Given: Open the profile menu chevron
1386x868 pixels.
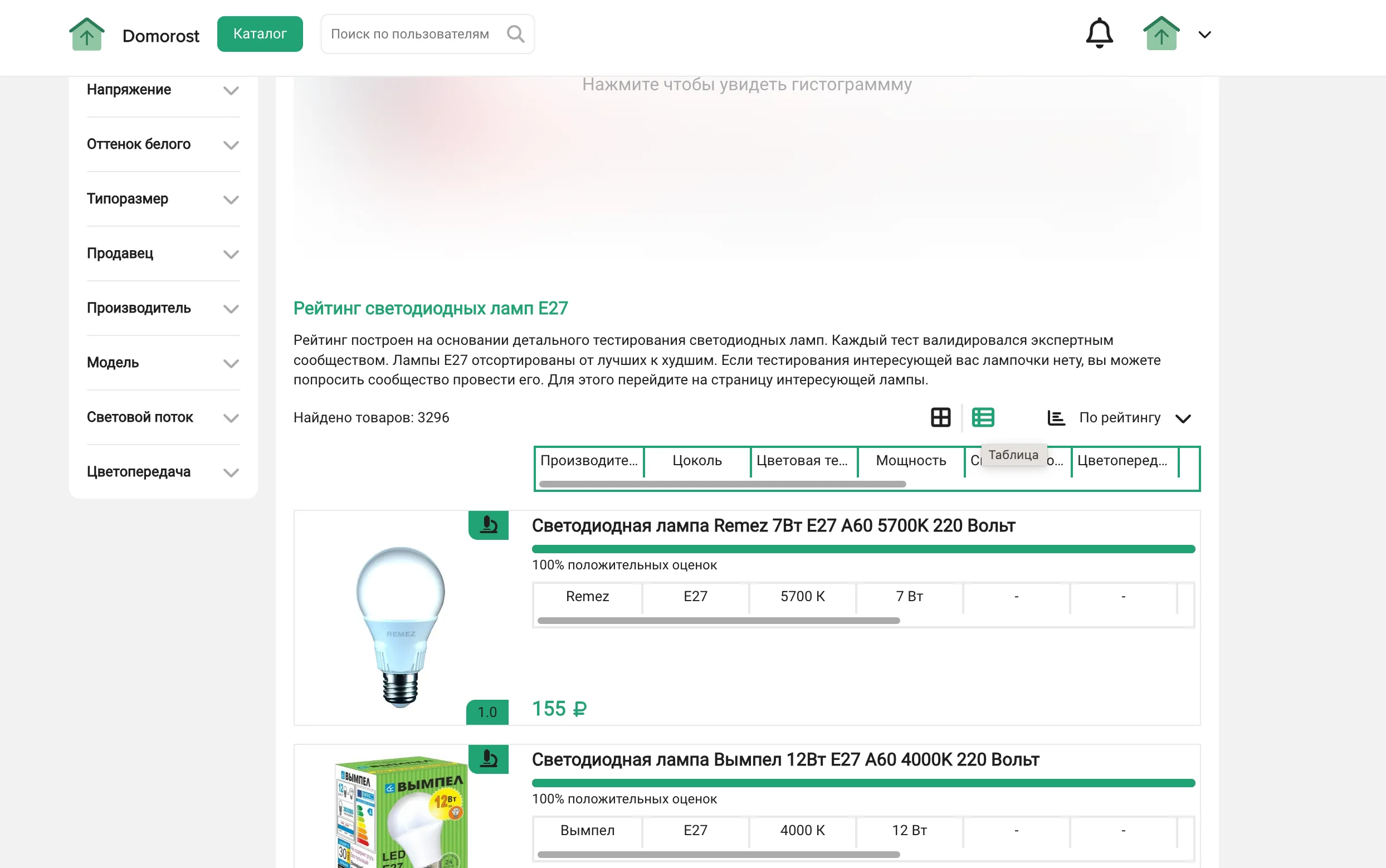Looking at the screenshot, I should (1204, 35).
